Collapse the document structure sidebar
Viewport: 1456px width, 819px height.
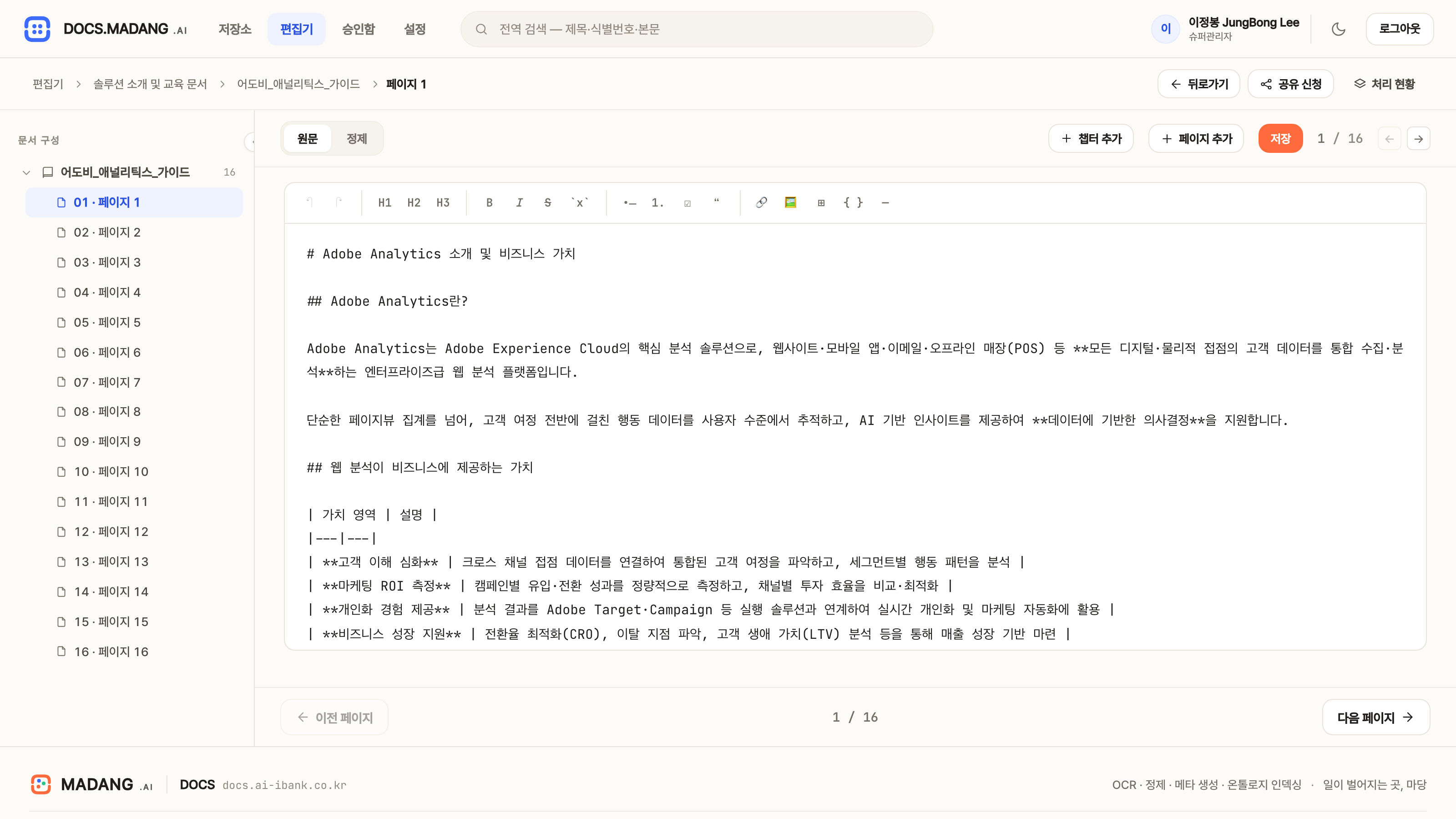[x=250, y=142]
